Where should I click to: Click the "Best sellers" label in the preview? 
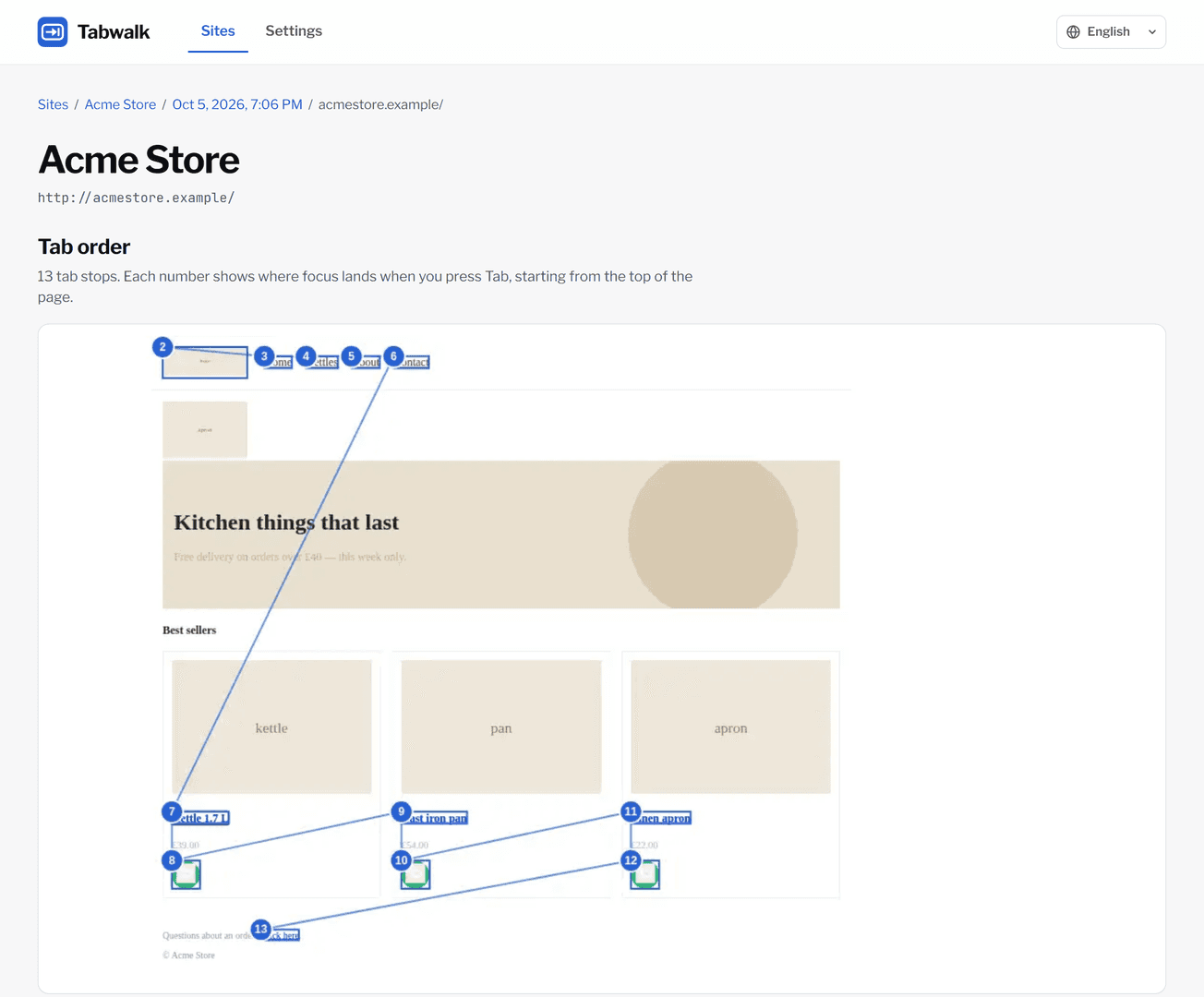189,631
